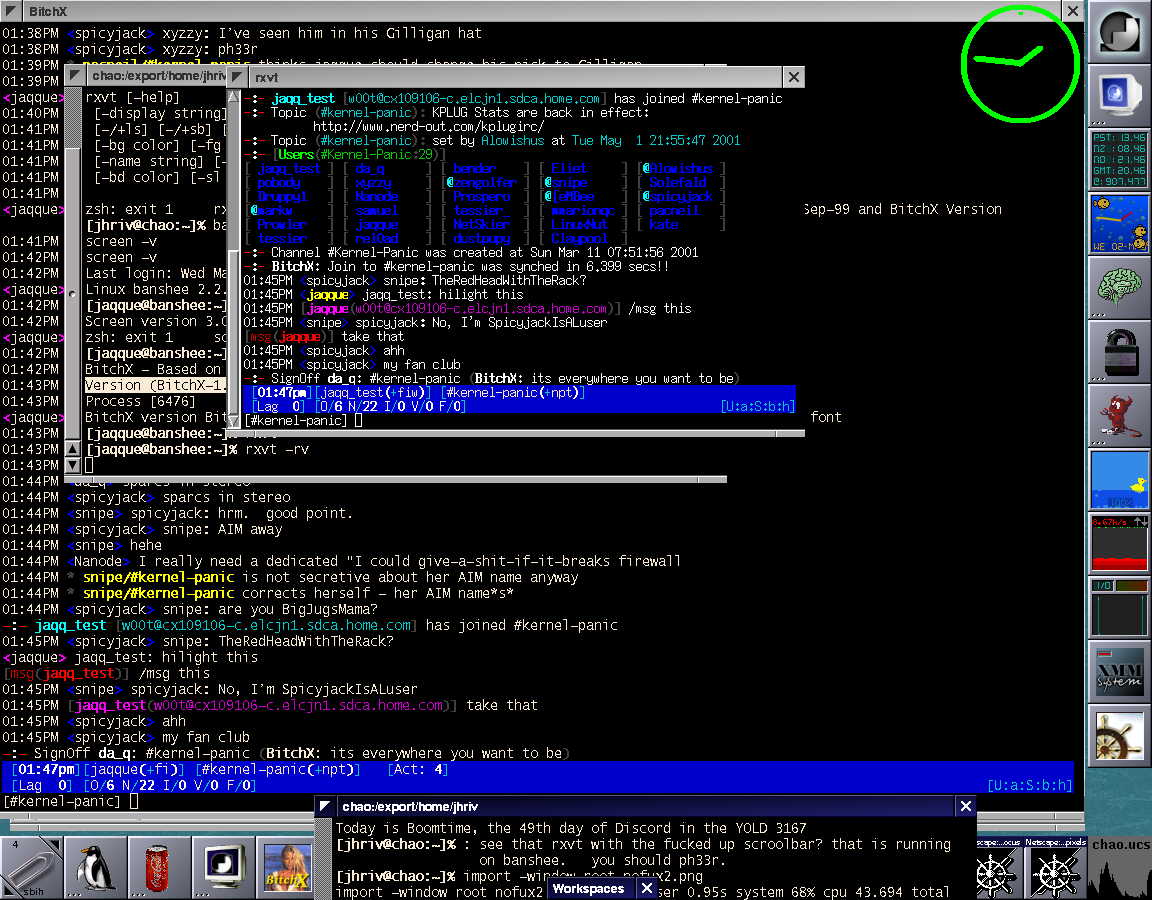
Task: Open window menu of upper chao rxvt window
Action: pos(74,76)
